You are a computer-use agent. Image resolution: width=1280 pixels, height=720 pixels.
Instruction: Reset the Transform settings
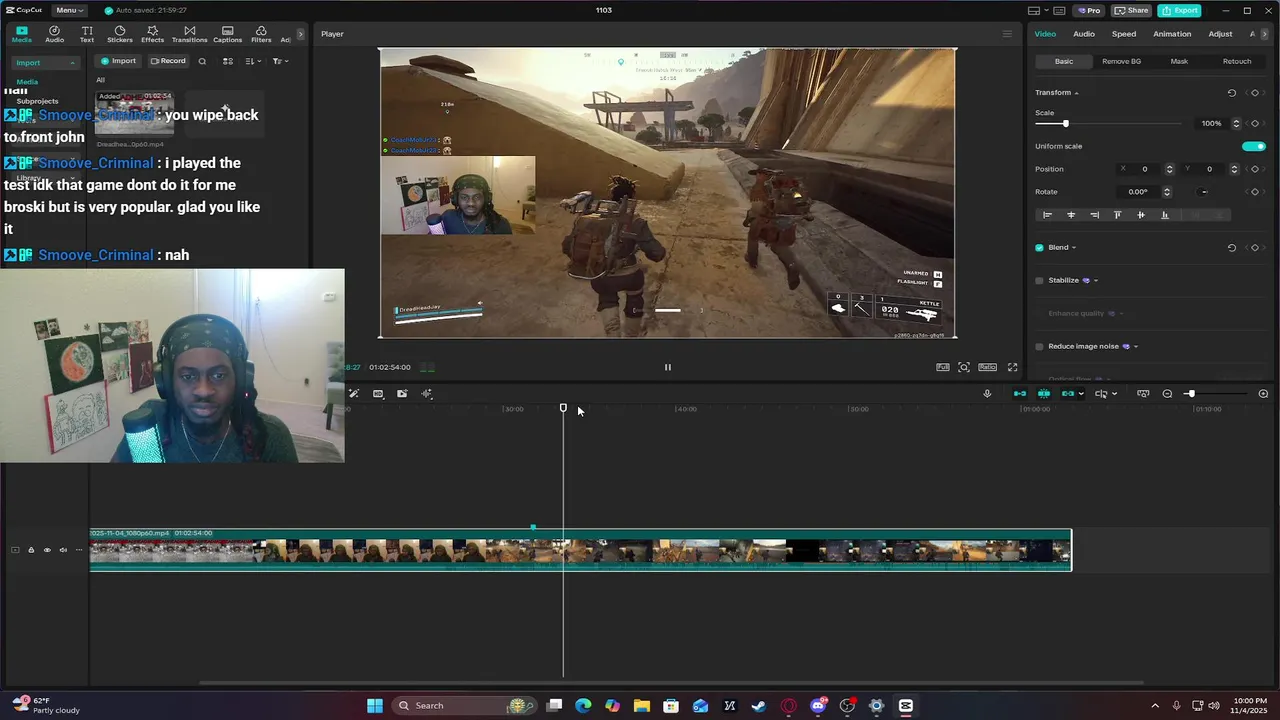coord(1232,93)
